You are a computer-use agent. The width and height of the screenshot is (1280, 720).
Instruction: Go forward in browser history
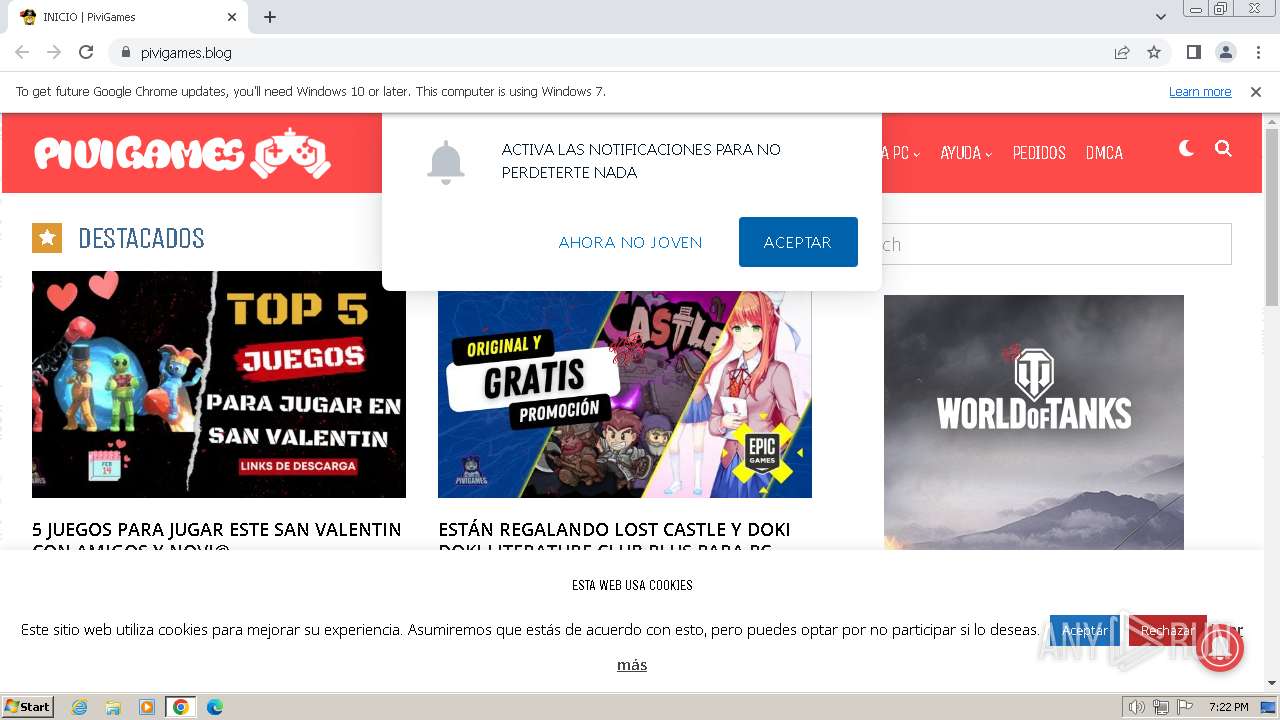click(54, 52)
